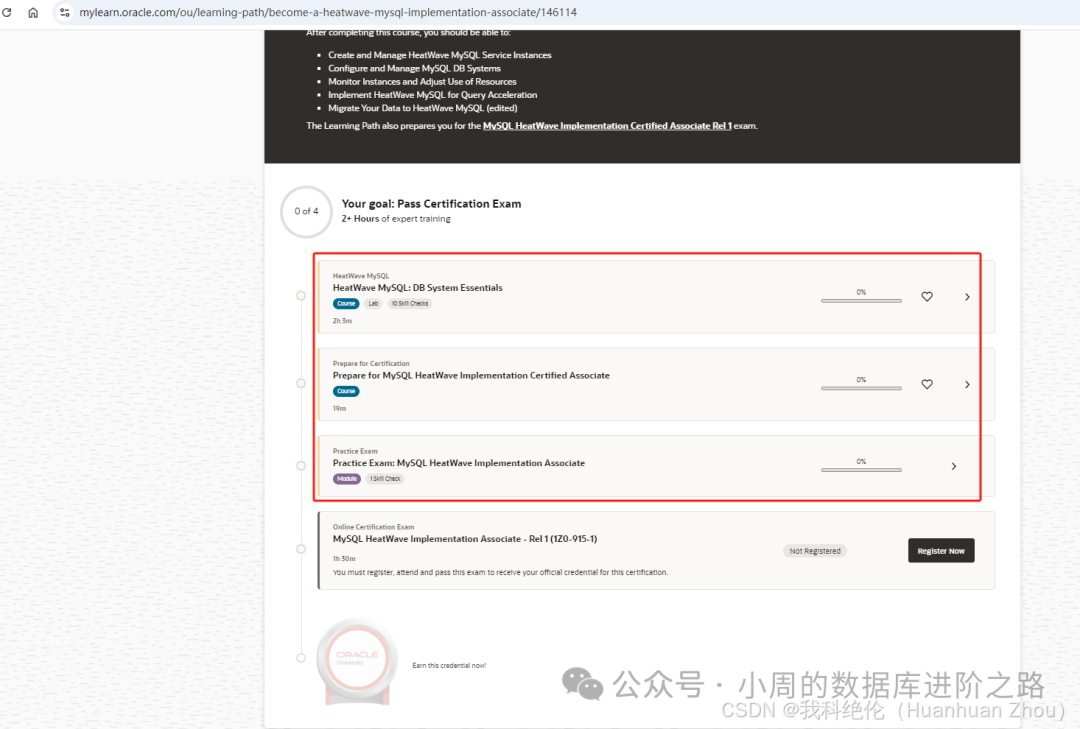Select the timeline step circle beside the credential badge

coord(301,658)
